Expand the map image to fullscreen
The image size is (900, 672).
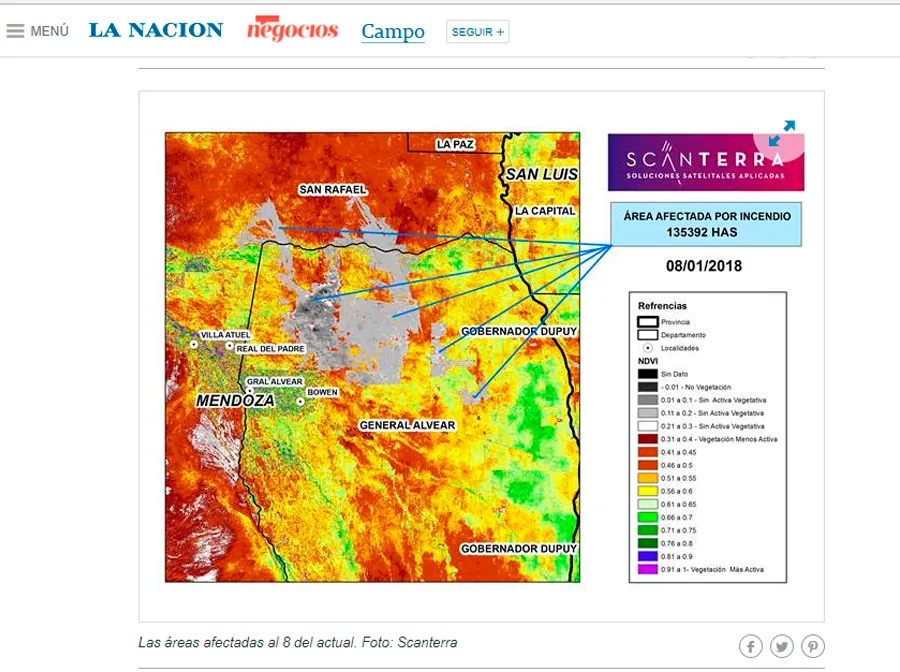click(x=782, y=133)
